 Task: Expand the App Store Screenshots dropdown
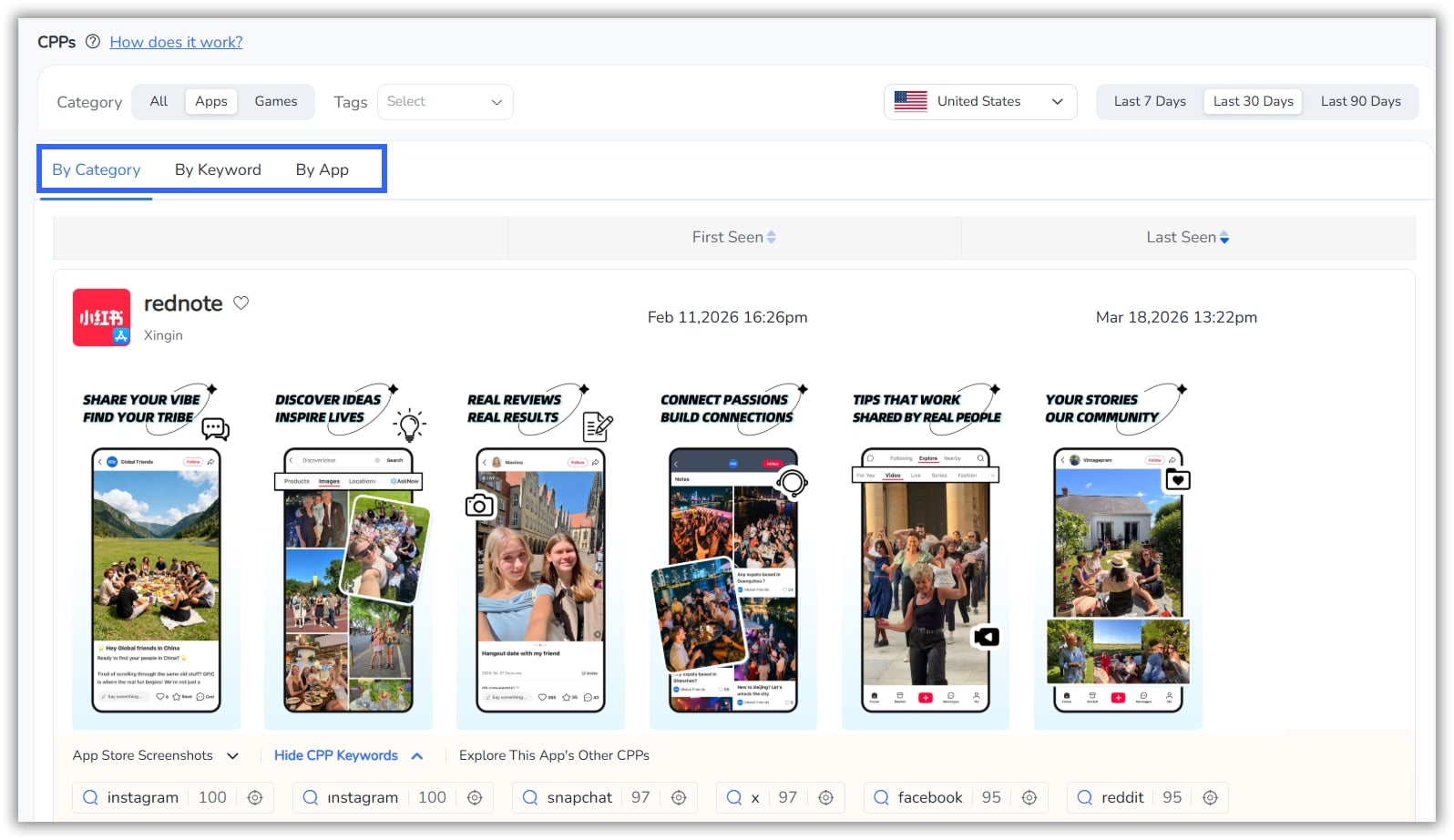tap(155, 755)
